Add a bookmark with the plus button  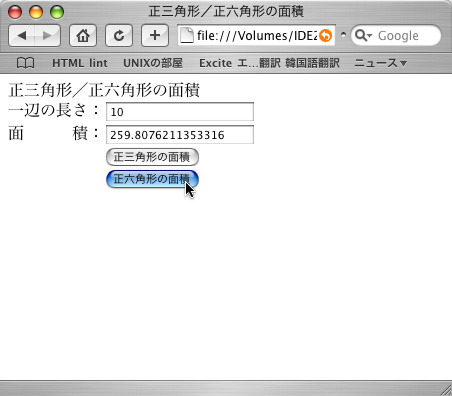pos(155,35)
